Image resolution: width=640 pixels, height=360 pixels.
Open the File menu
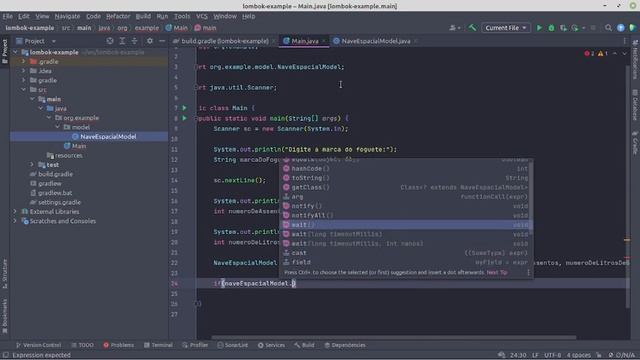[x=7, y=16]
